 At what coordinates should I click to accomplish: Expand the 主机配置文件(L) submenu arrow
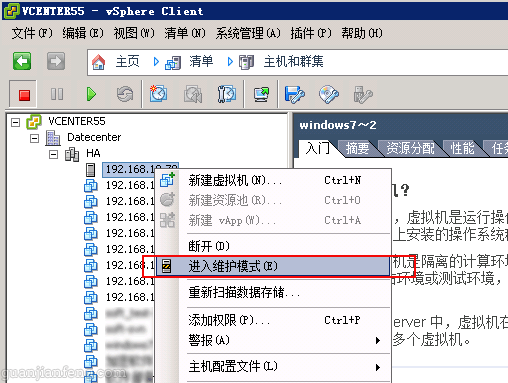point(378,367)
